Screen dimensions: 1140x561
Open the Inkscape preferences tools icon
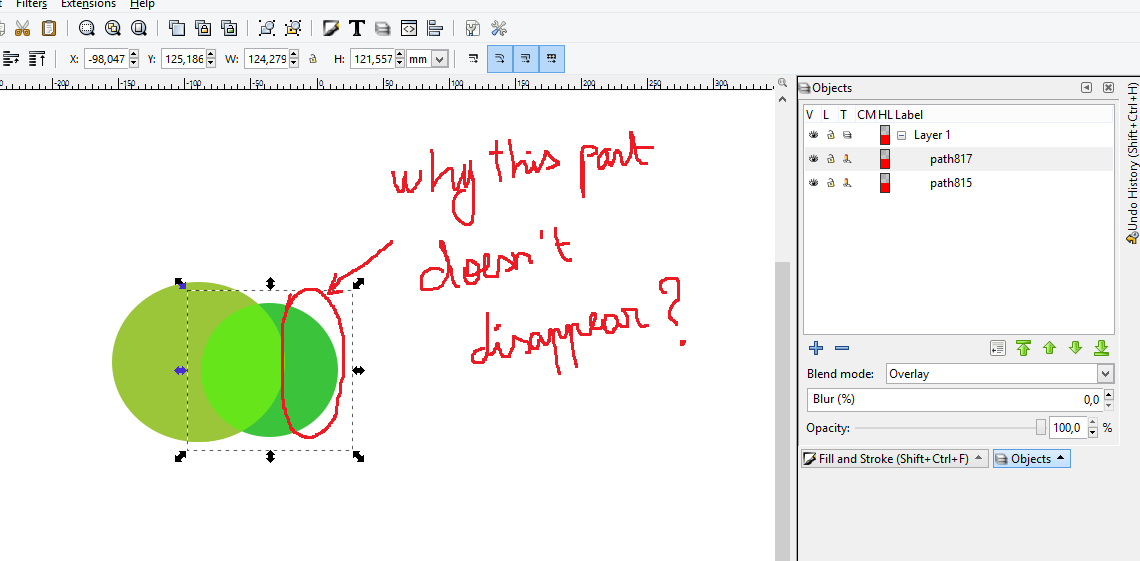click(499, 28)
